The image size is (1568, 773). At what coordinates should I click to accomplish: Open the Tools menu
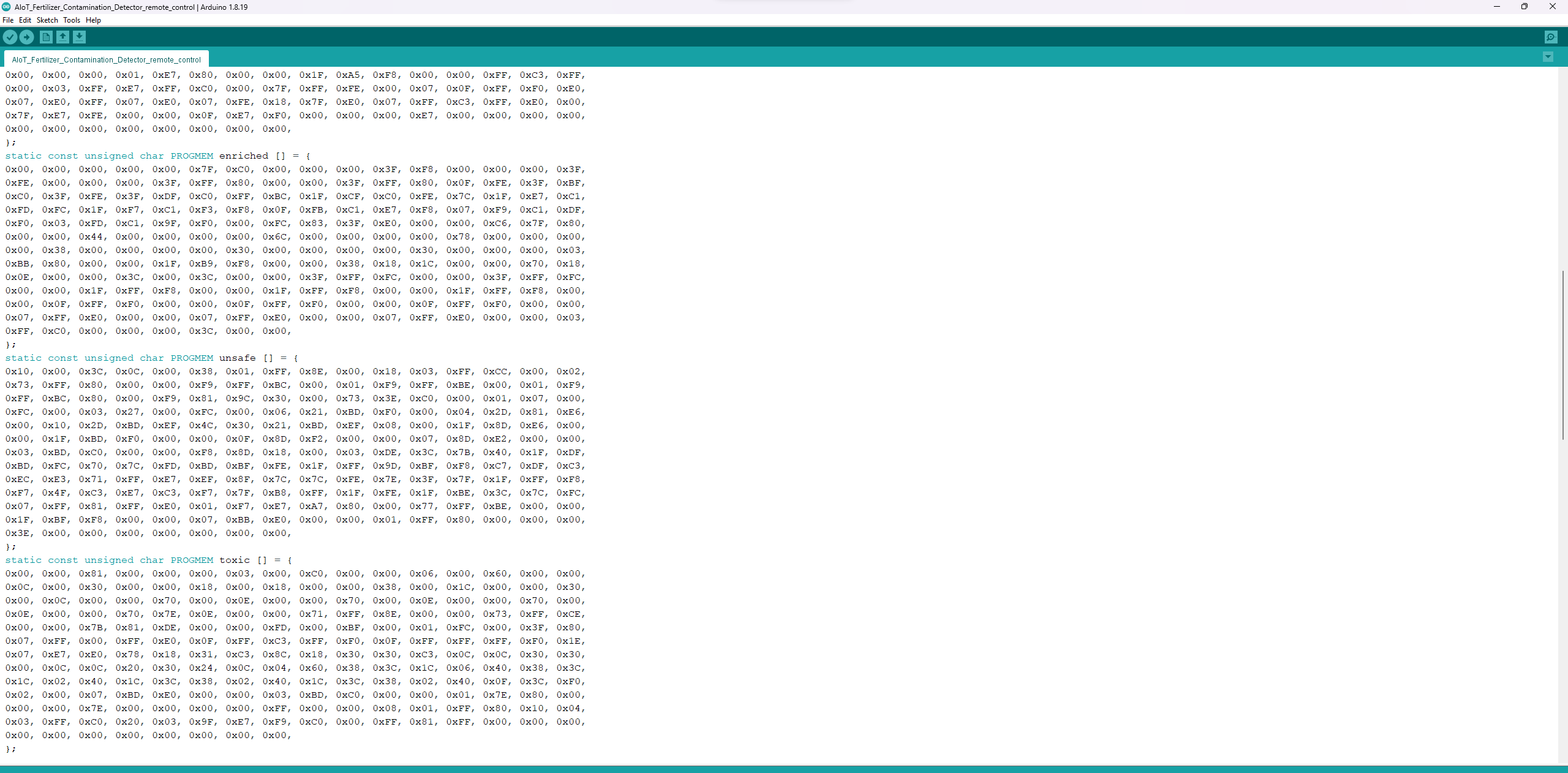click(72, 20)
